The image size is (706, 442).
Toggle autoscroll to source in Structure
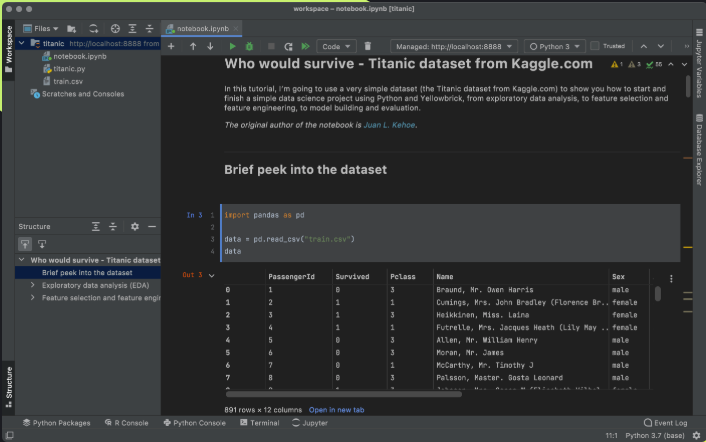point(25,244)
